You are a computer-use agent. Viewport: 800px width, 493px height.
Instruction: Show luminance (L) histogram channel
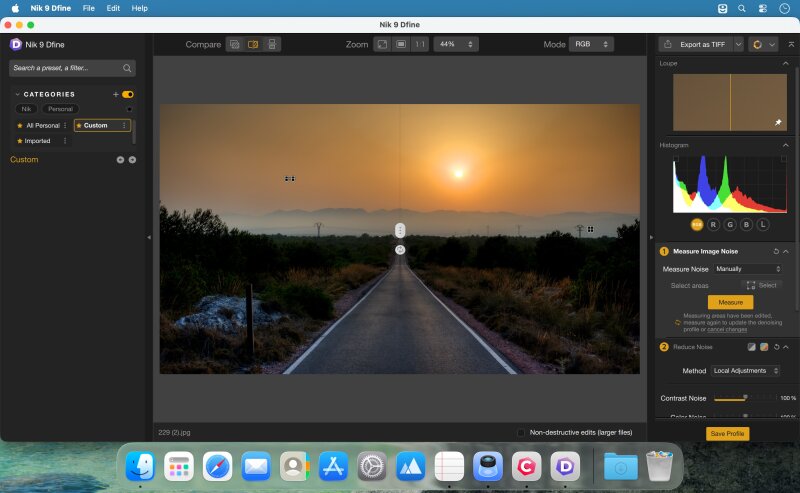tap(763, 225)
